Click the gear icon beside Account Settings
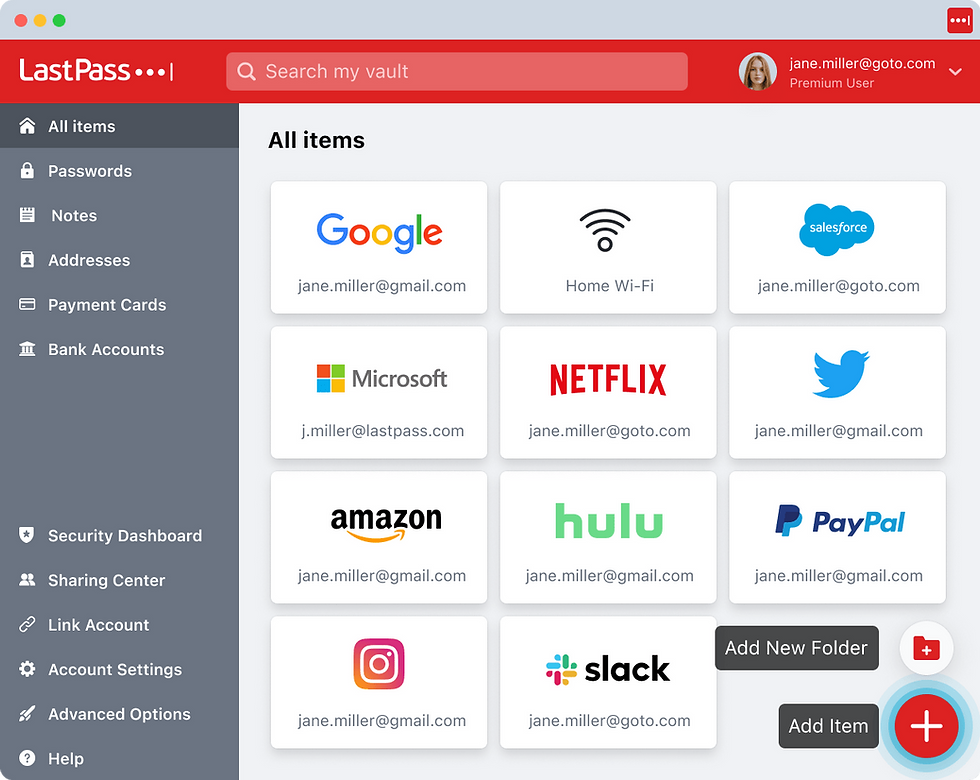This screenshot has width=980, height=780. click(27, 669)
